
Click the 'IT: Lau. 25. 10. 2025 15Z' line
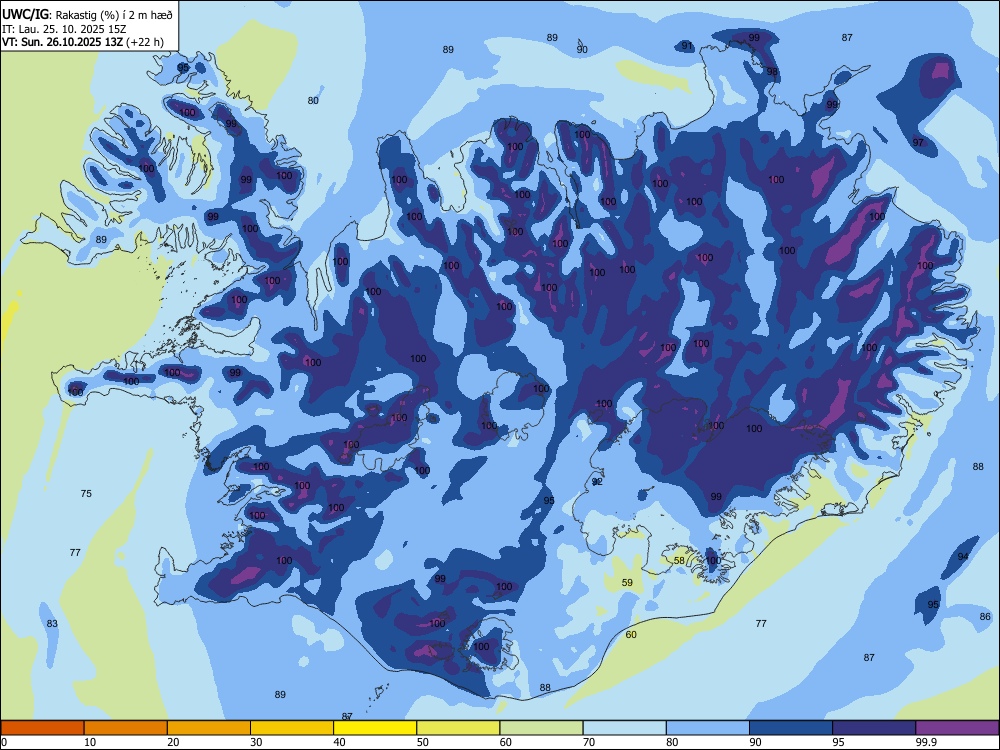[x=64, y=29]
